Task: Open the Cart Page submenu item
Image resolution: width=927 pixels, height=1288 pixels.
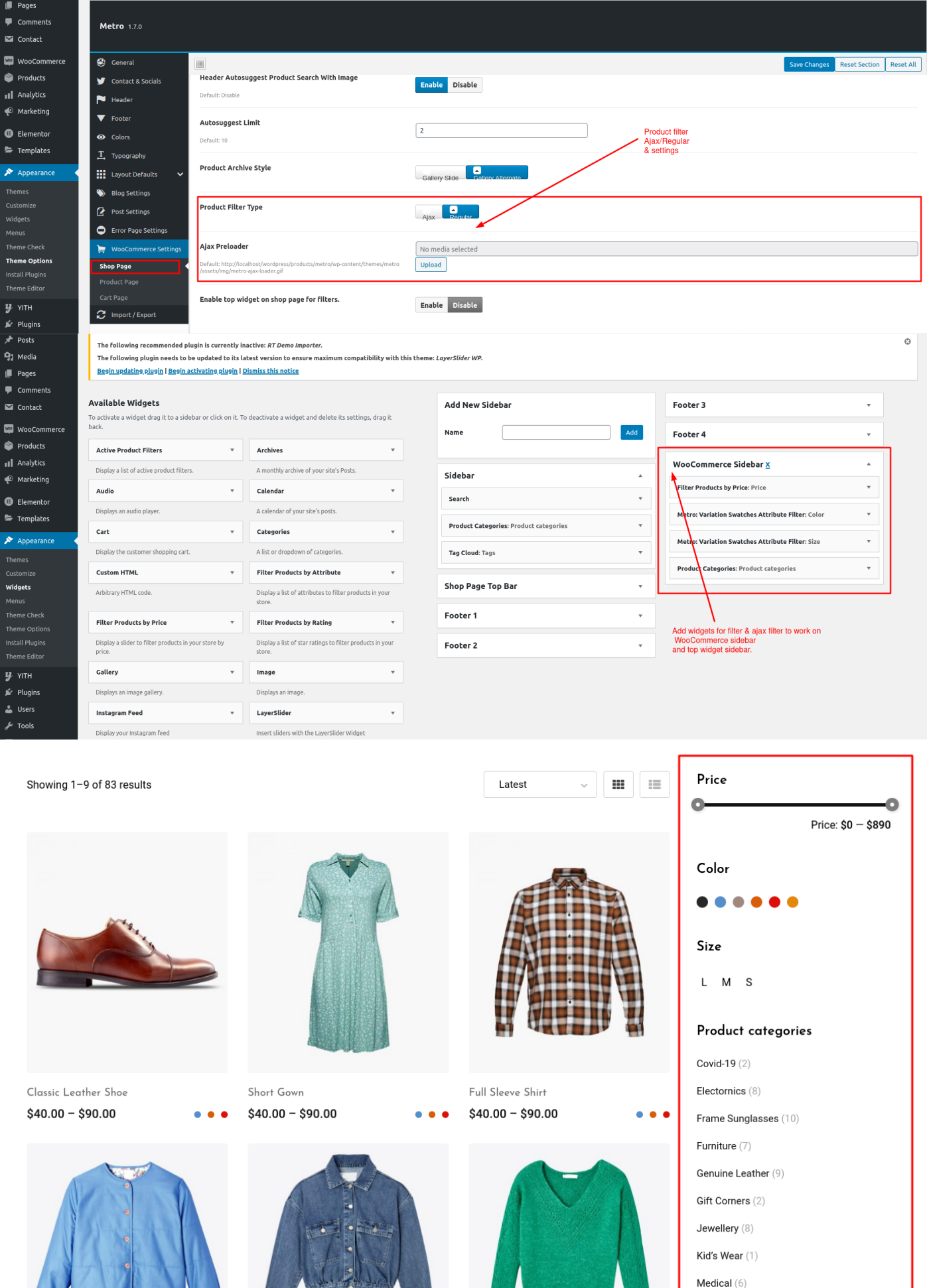Action: coord(113,298)
